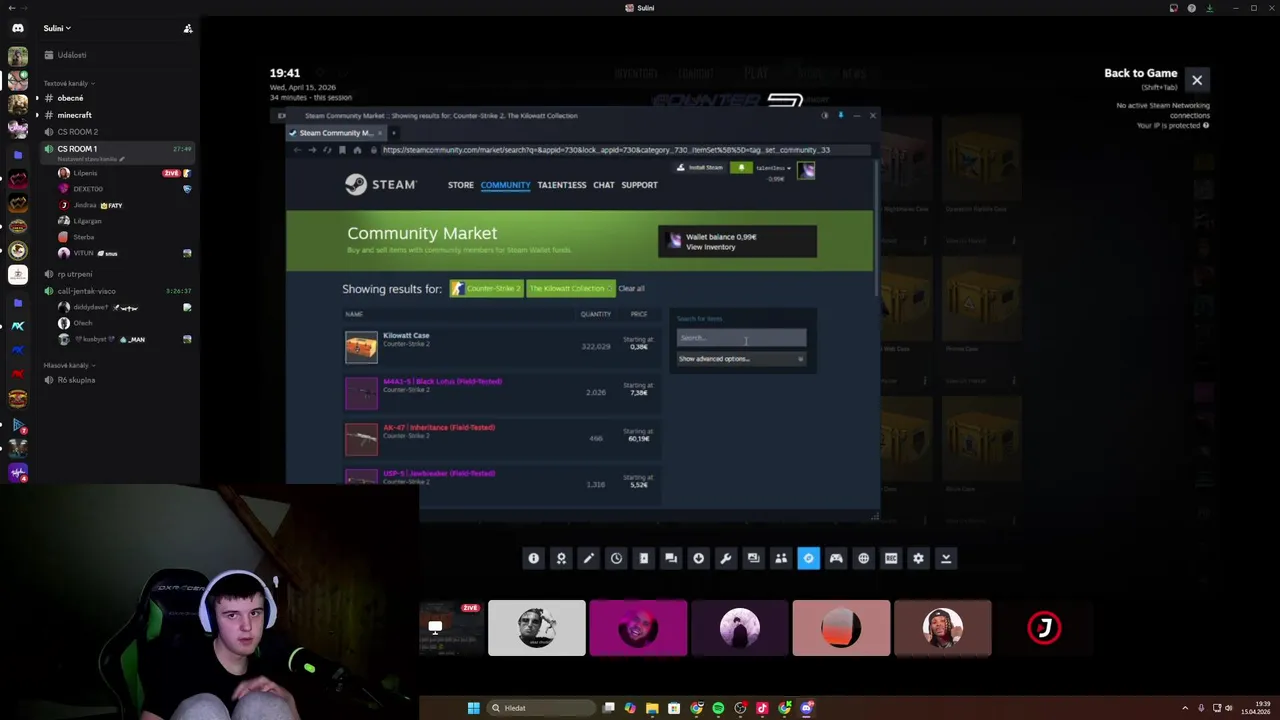Sort by the QUANTITY column header
Screen dimensions: 1280x720
[596, 314]
